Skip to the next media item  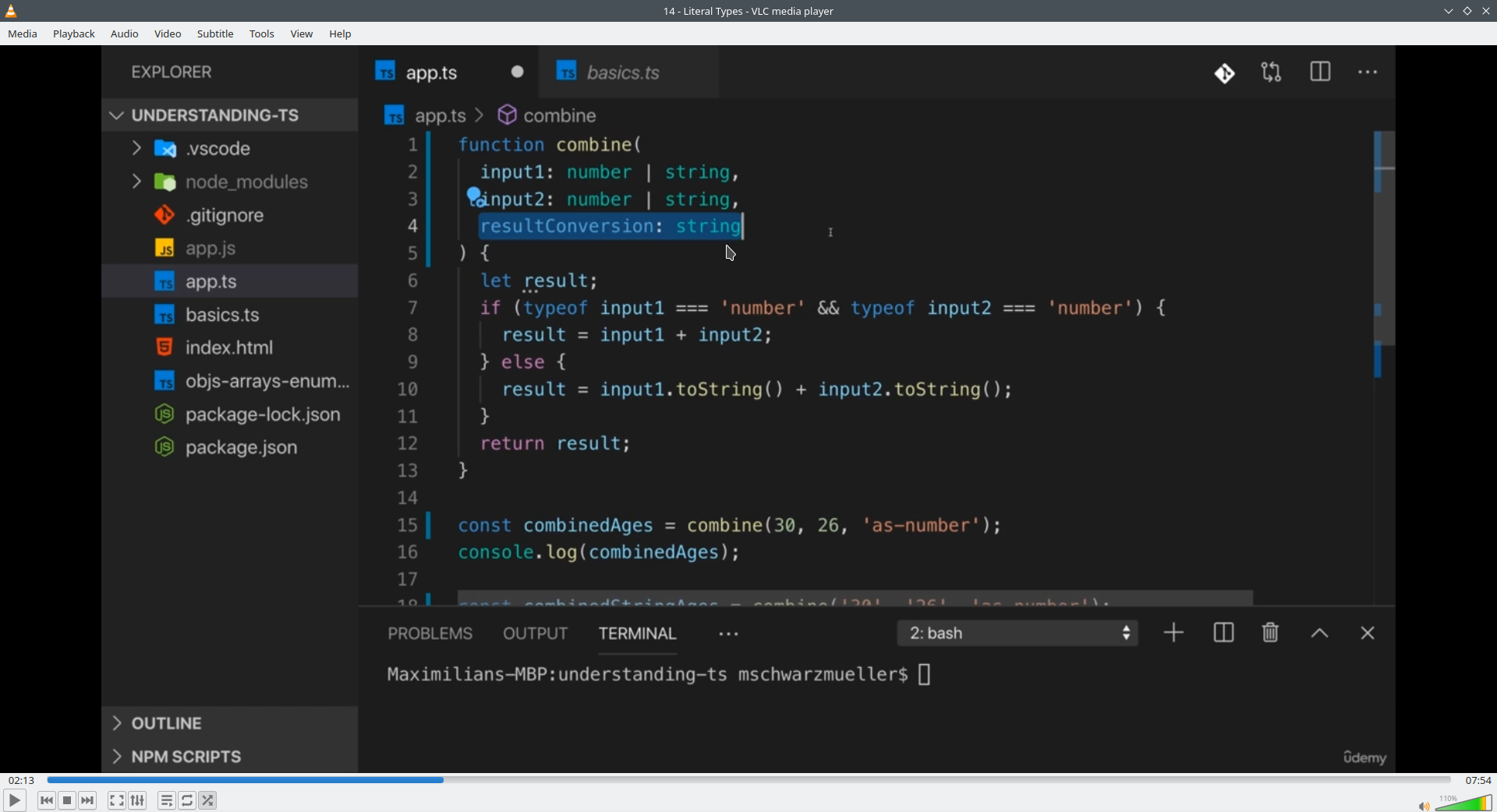(88, 800)
